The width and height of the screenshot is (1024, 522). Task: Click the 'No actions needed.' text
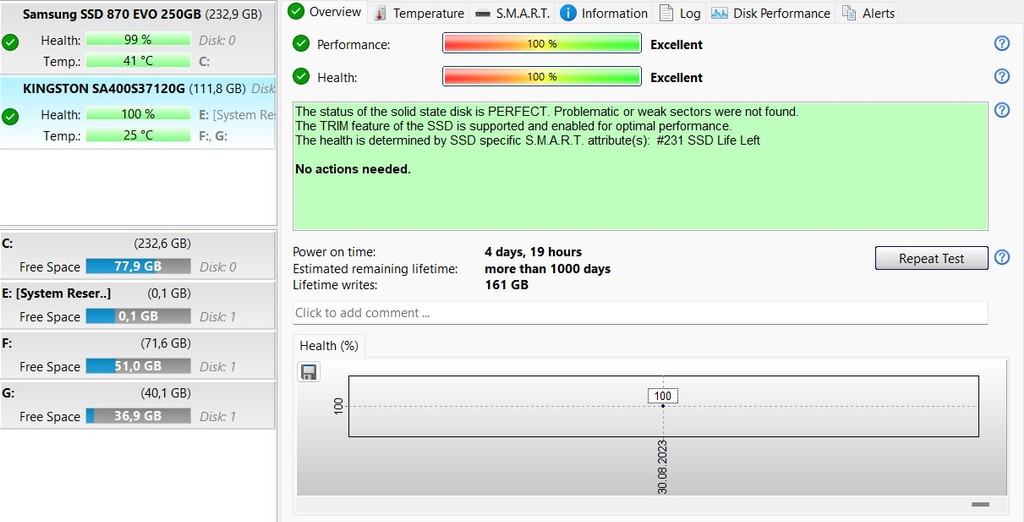(353, 169)
